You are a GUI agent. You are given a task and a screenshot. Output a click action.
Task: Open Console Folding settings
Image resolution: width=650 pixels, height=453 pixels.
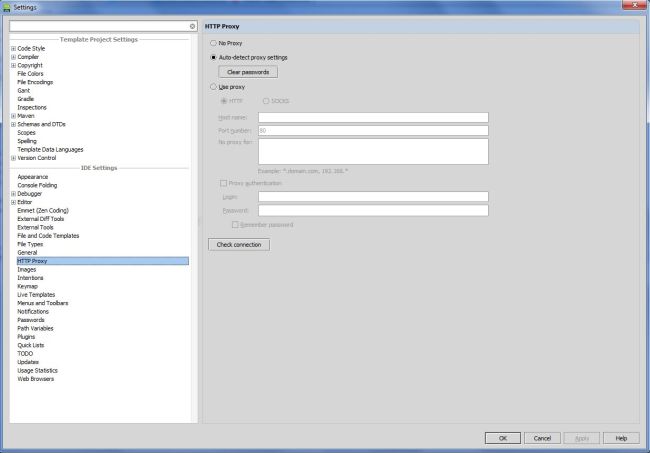(37, 185)
